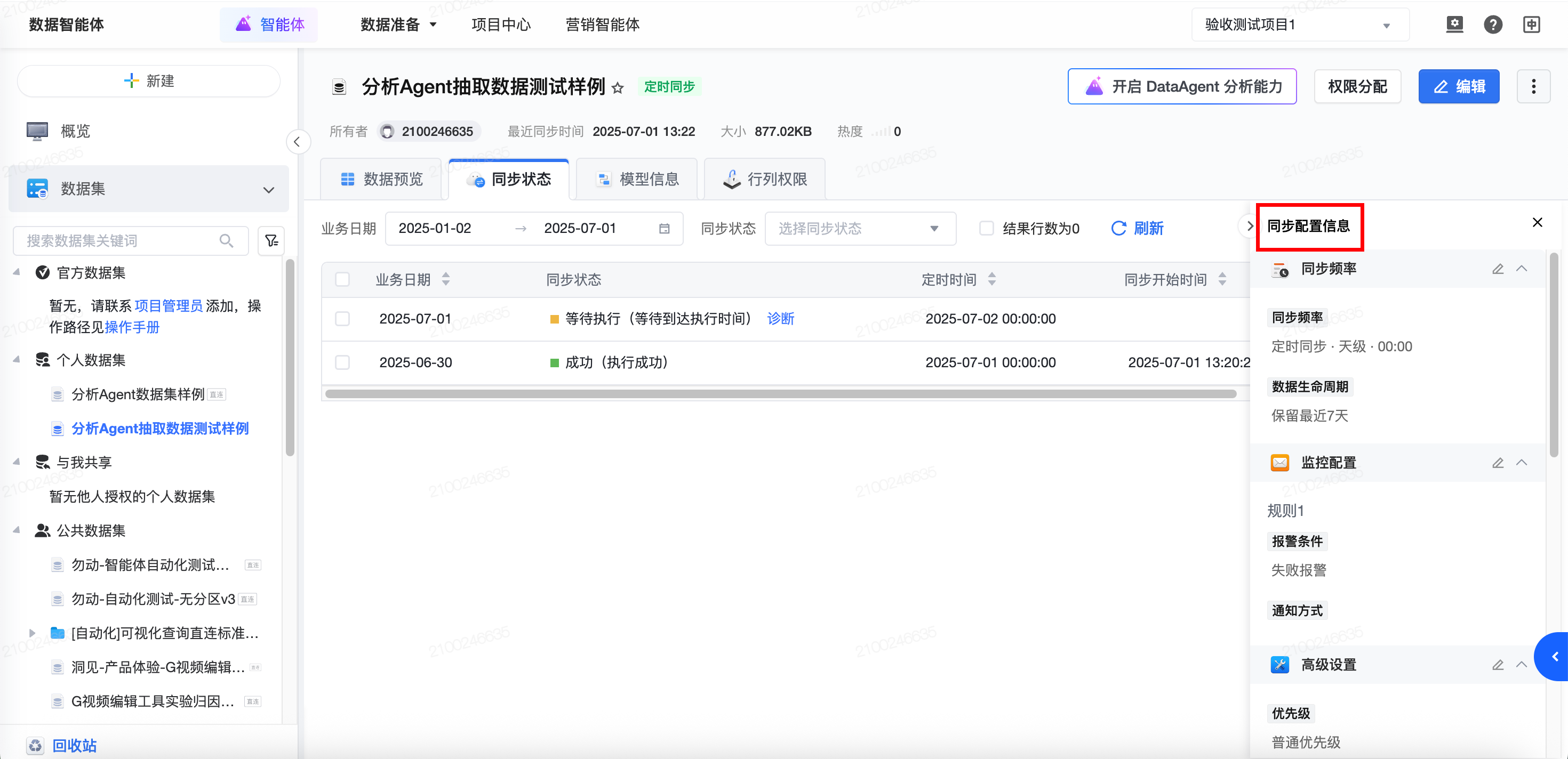
Task: Click the favorite star next to dataset title
Action: [x=617, y=87]
